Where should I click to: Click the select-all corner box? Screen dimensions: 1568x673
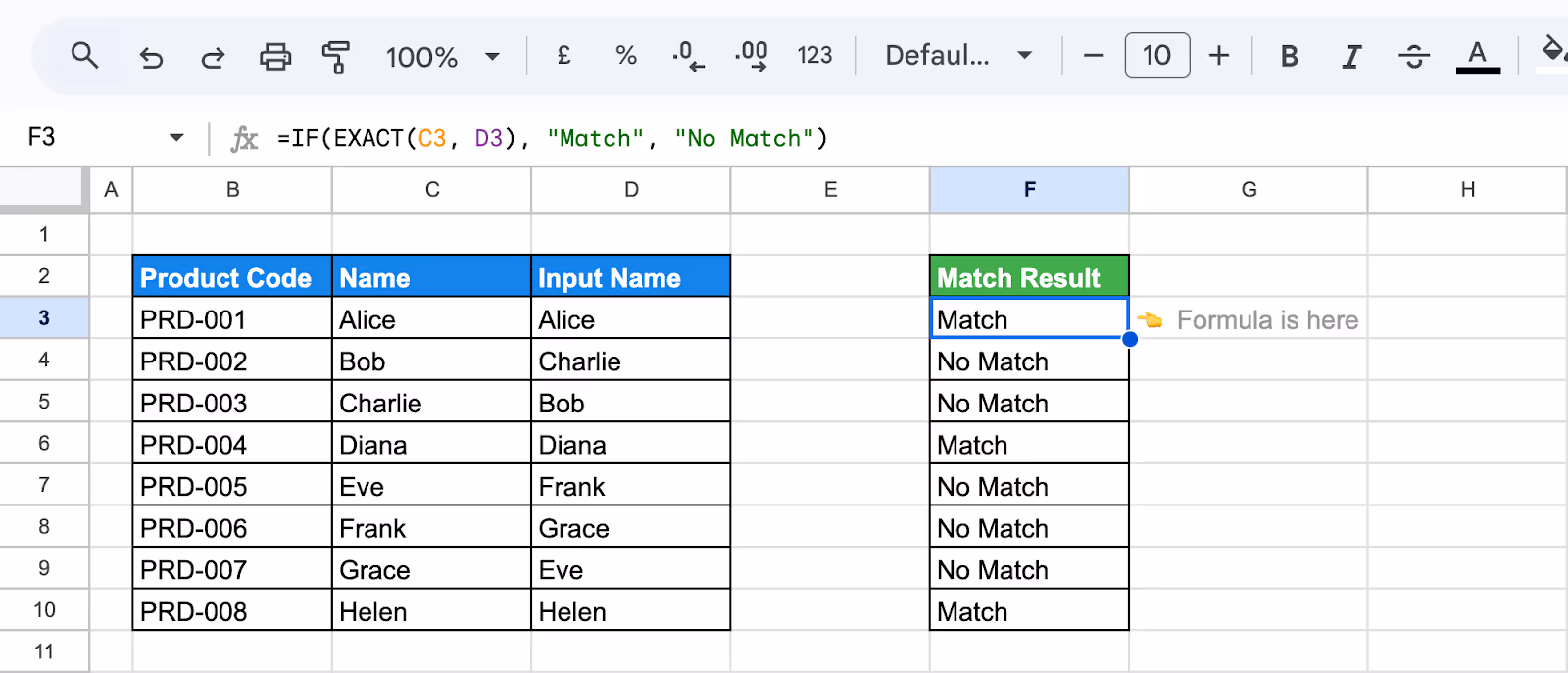tap(43, 188)
